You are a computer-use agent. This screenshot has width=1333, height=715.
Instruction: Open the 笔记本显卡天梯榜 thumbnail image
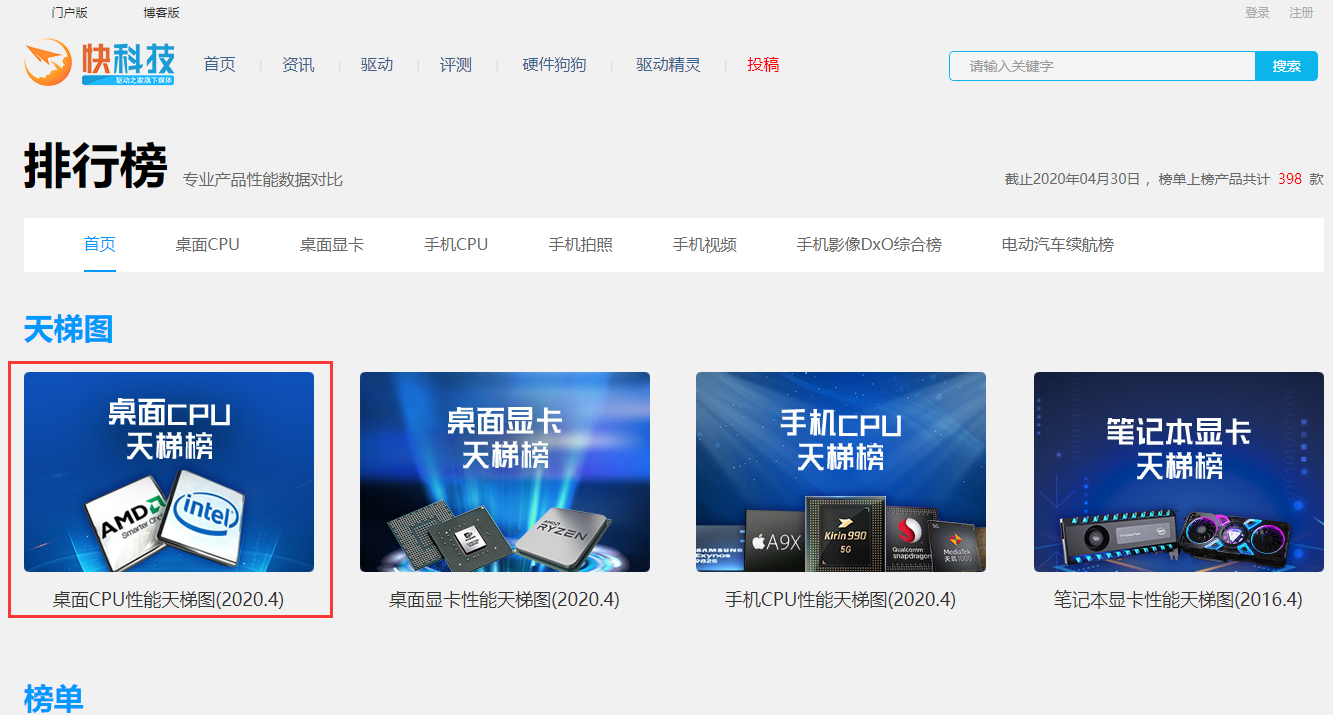(x=1178, y=472)
